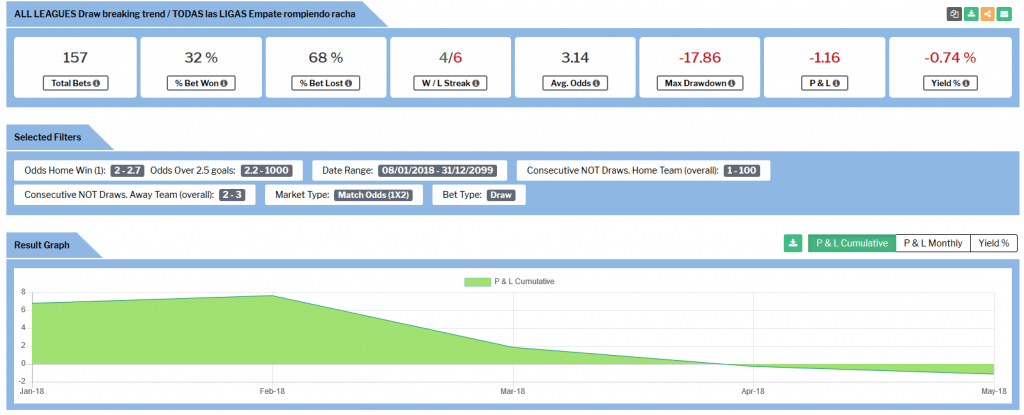Click info icon on W / L Streak
This screenshot has width=1024, height=415.
click(x=478, y=83)
